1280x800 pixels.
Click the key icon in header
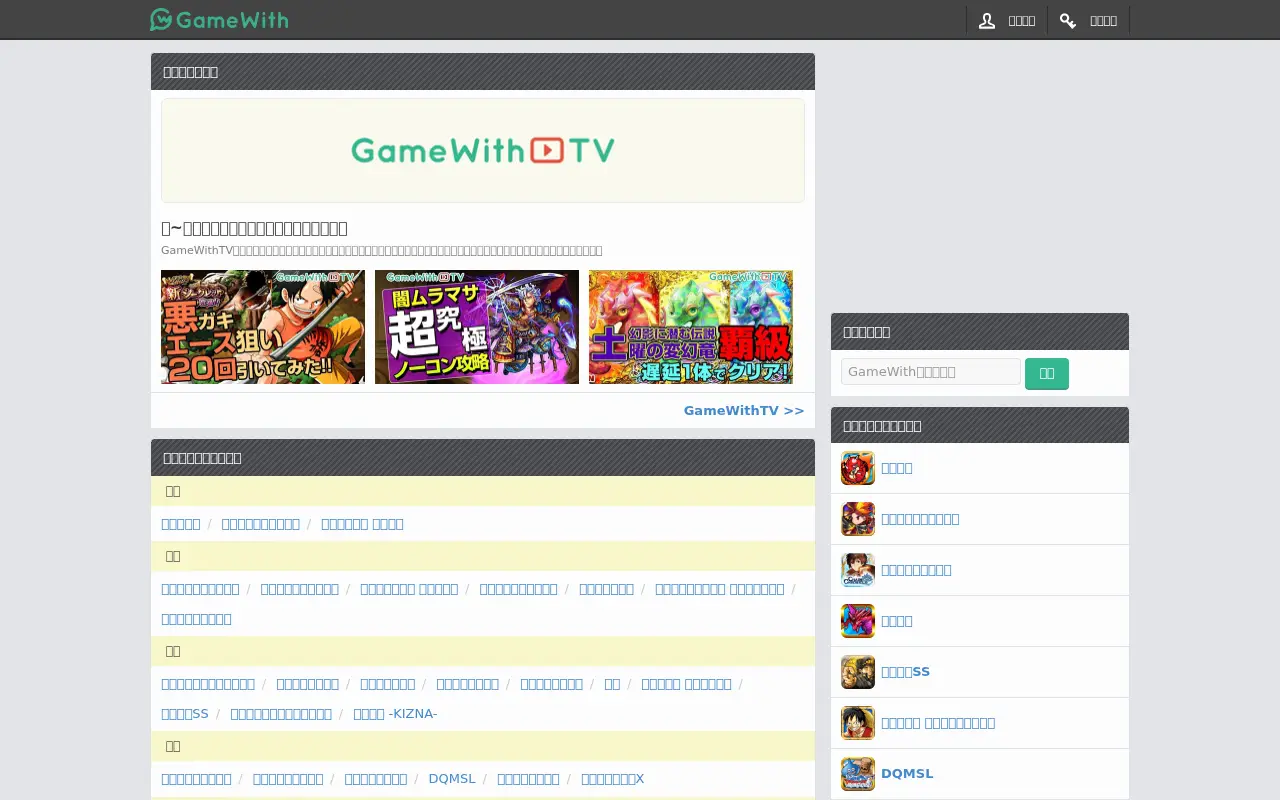point(1068,20)
